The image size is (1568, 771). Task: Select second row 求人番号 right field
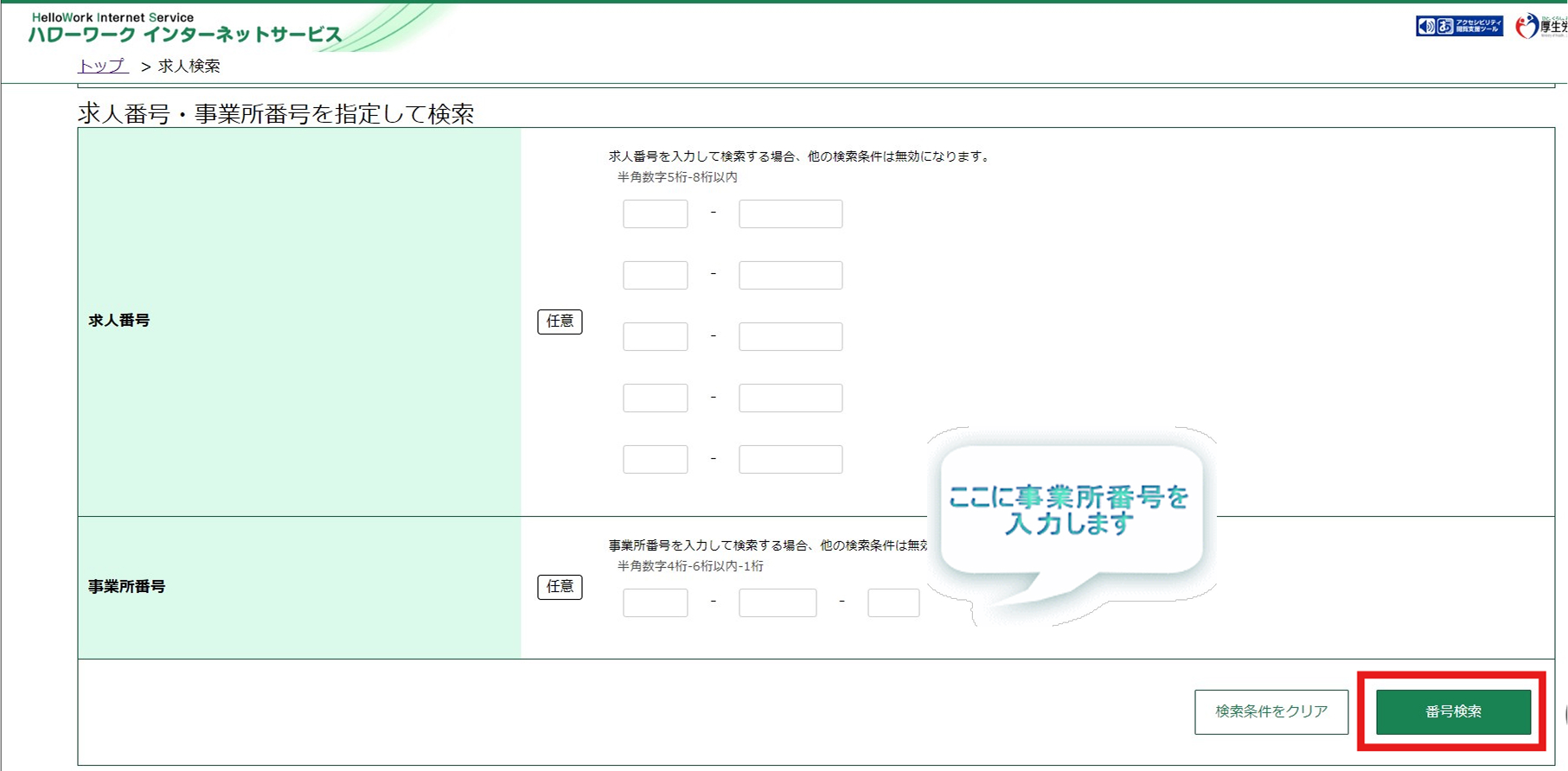(790, 275)
